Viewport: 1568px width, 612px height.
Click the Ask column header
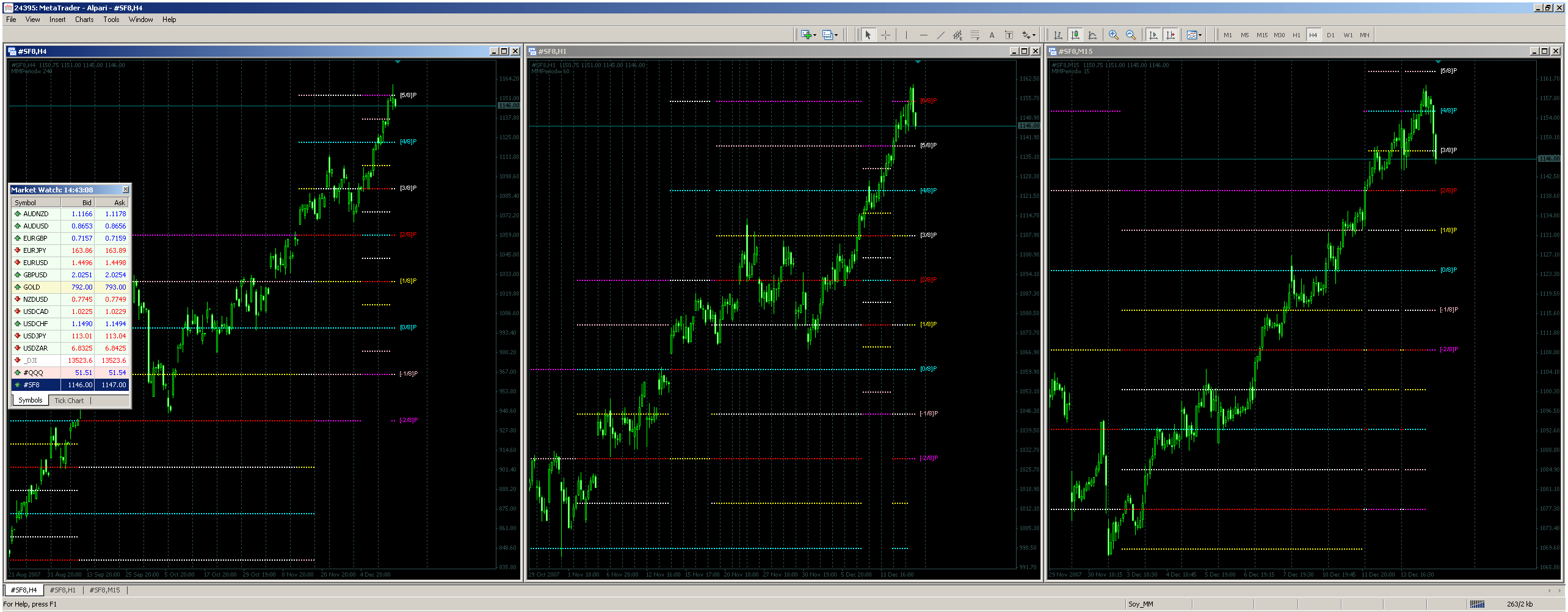pyautogui.click(x=111, y=202)
